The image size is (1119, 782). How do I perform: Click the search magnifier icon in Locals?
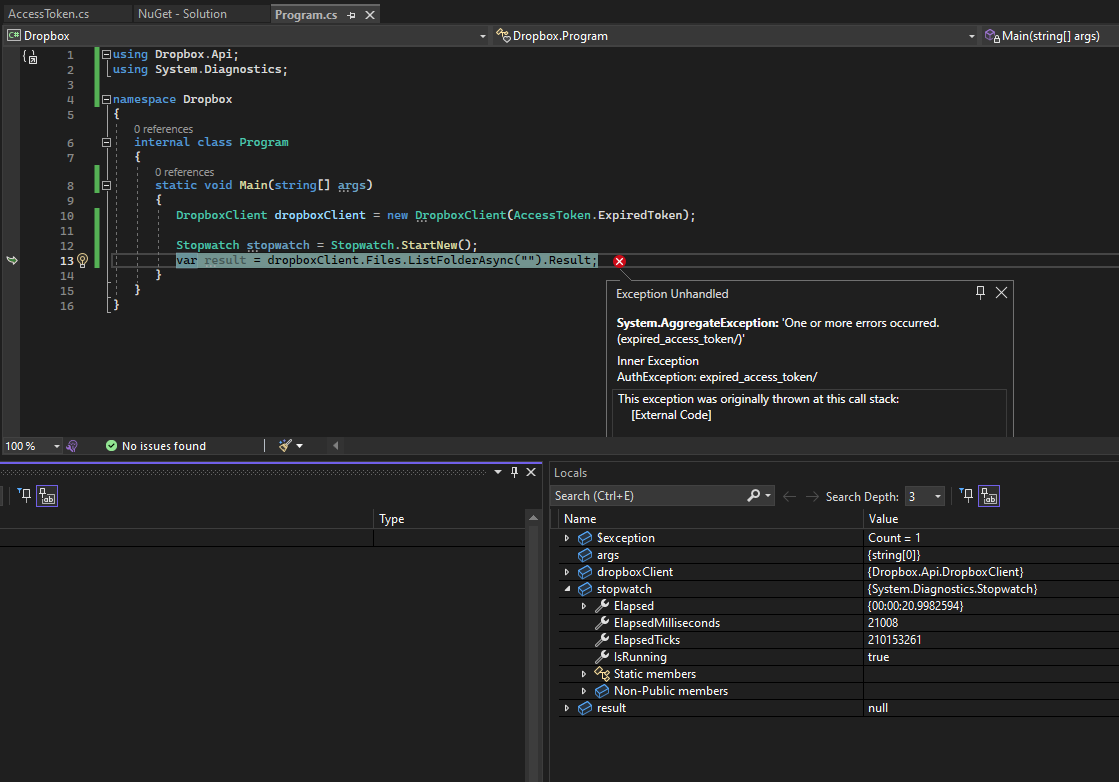click(x=754, y=496)
